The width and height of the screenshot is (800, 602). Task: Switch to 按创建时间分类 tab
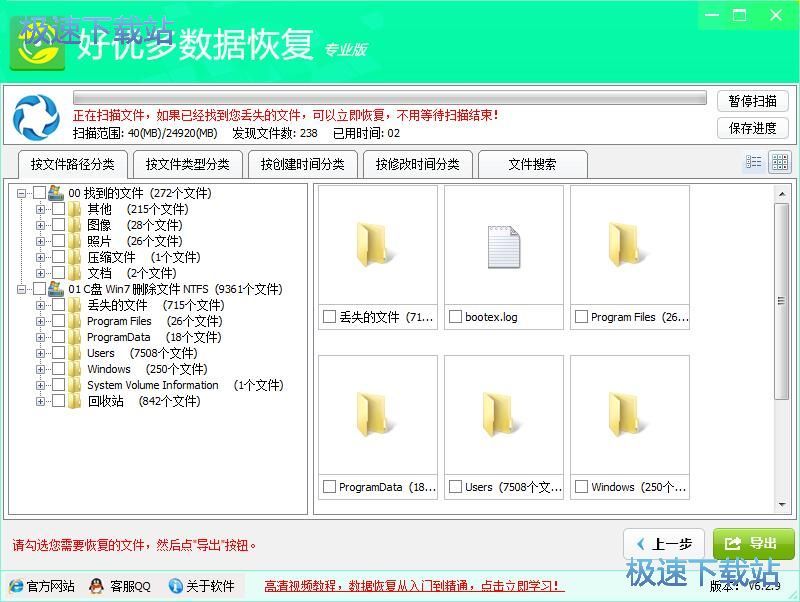[303, 164]
